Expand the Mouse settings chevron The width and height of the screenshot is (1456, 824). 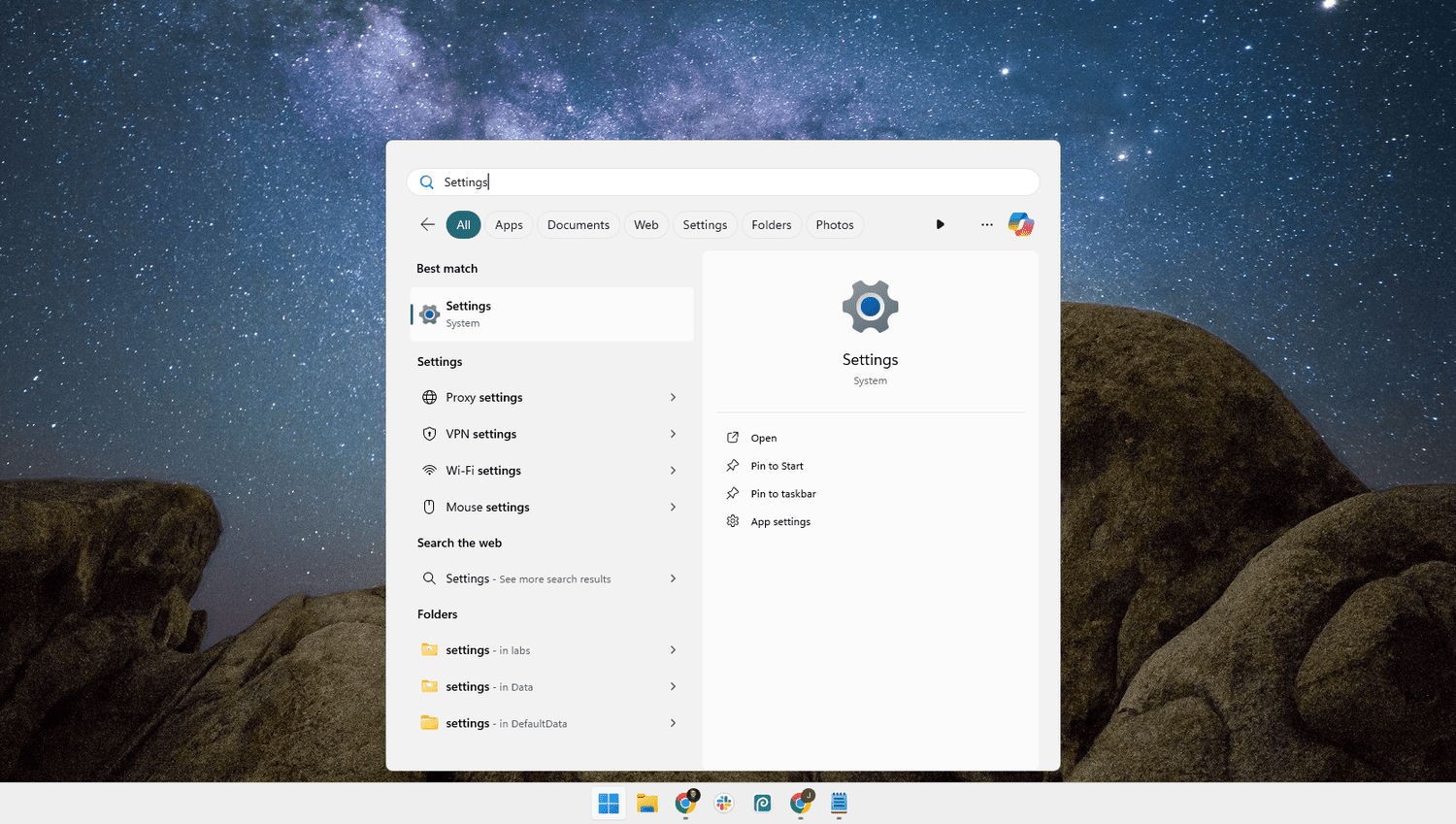click(673, 507)
